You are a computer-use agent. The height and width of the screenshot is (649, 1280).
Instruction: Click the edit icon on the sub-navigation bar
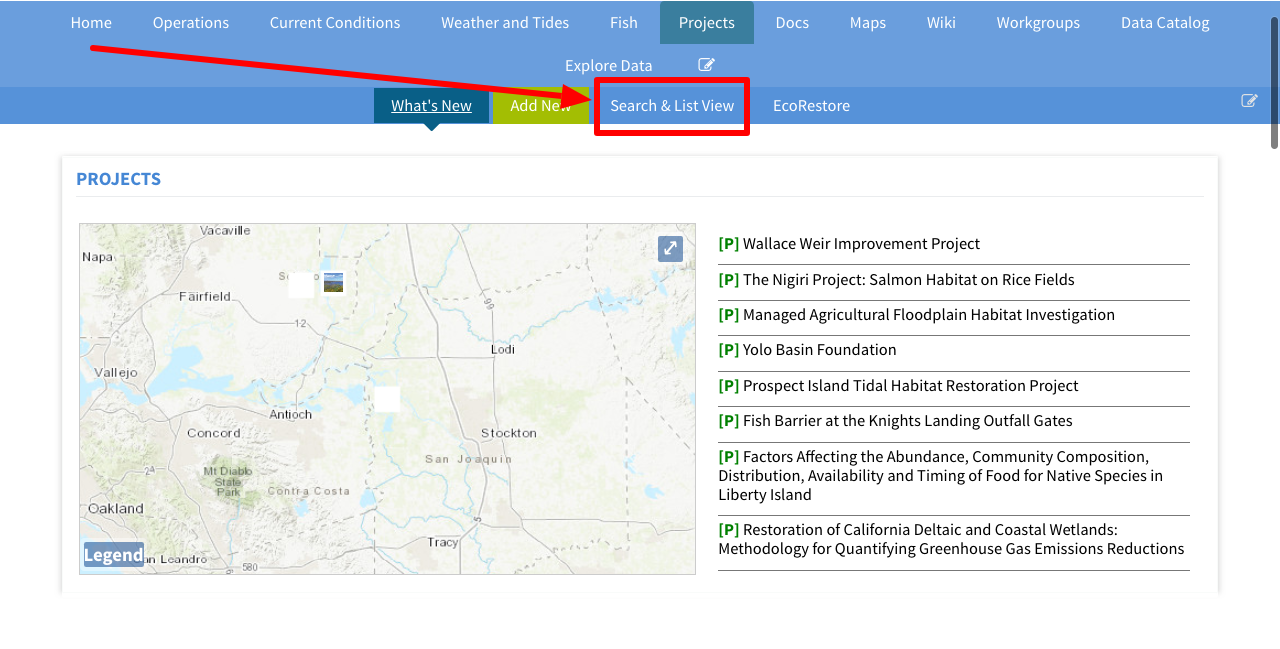(x=1249, y=100)
